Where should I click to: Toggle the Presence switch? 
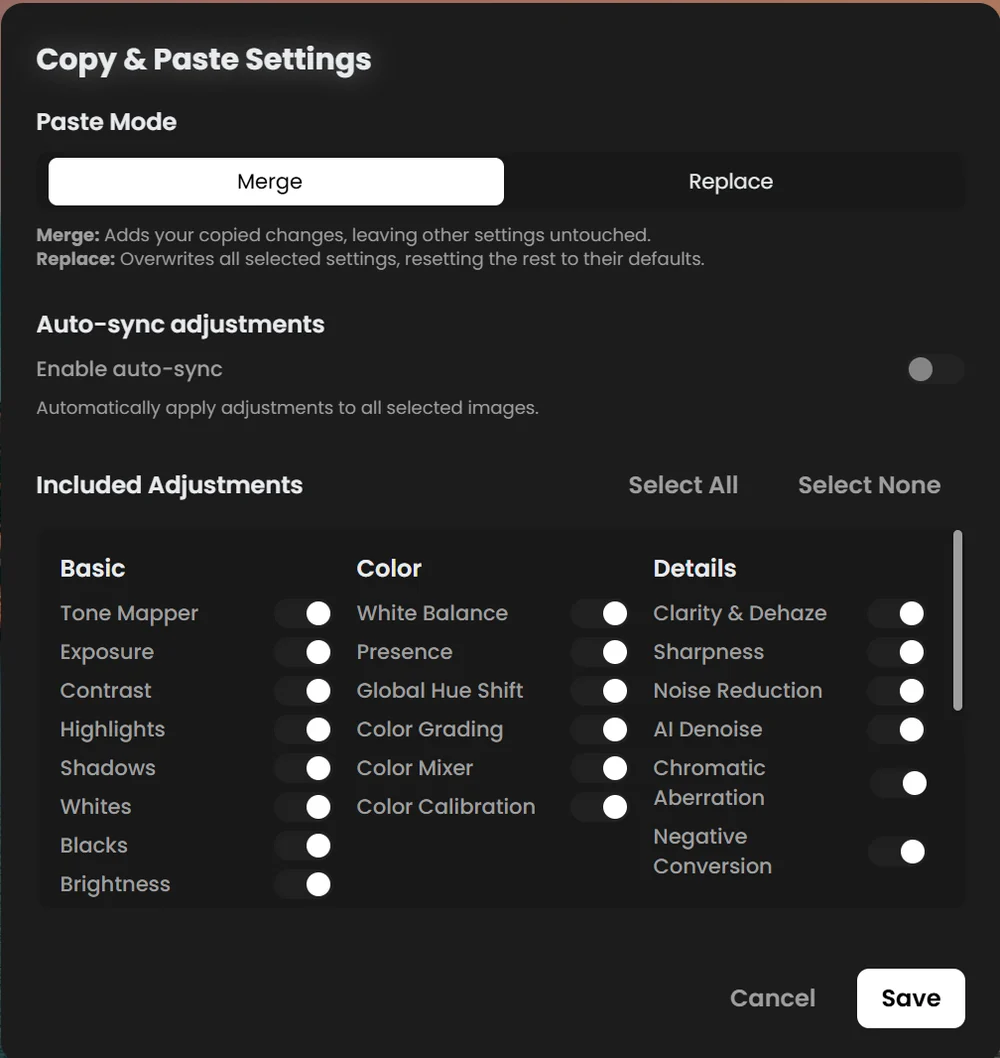pos(600,652)
